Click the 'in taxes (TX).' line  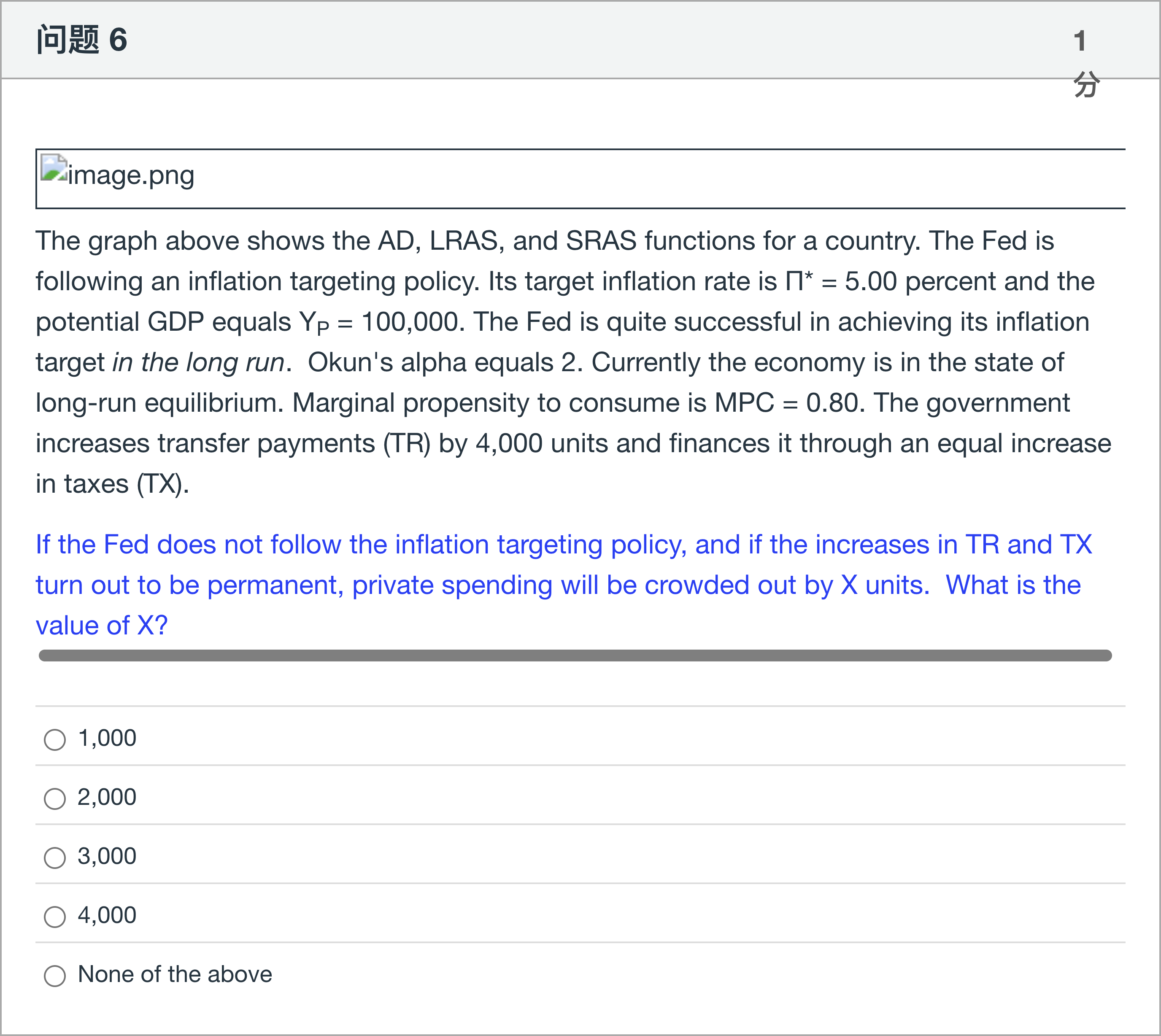[x=112, y=484]
